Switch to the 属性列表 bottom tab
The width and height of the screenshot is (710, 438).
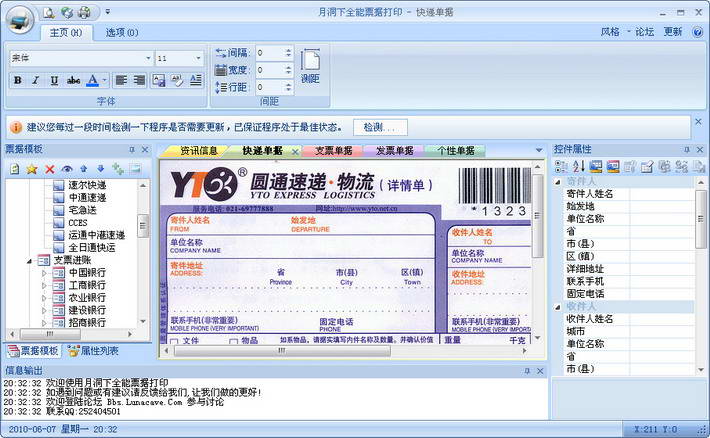(93, 351)
